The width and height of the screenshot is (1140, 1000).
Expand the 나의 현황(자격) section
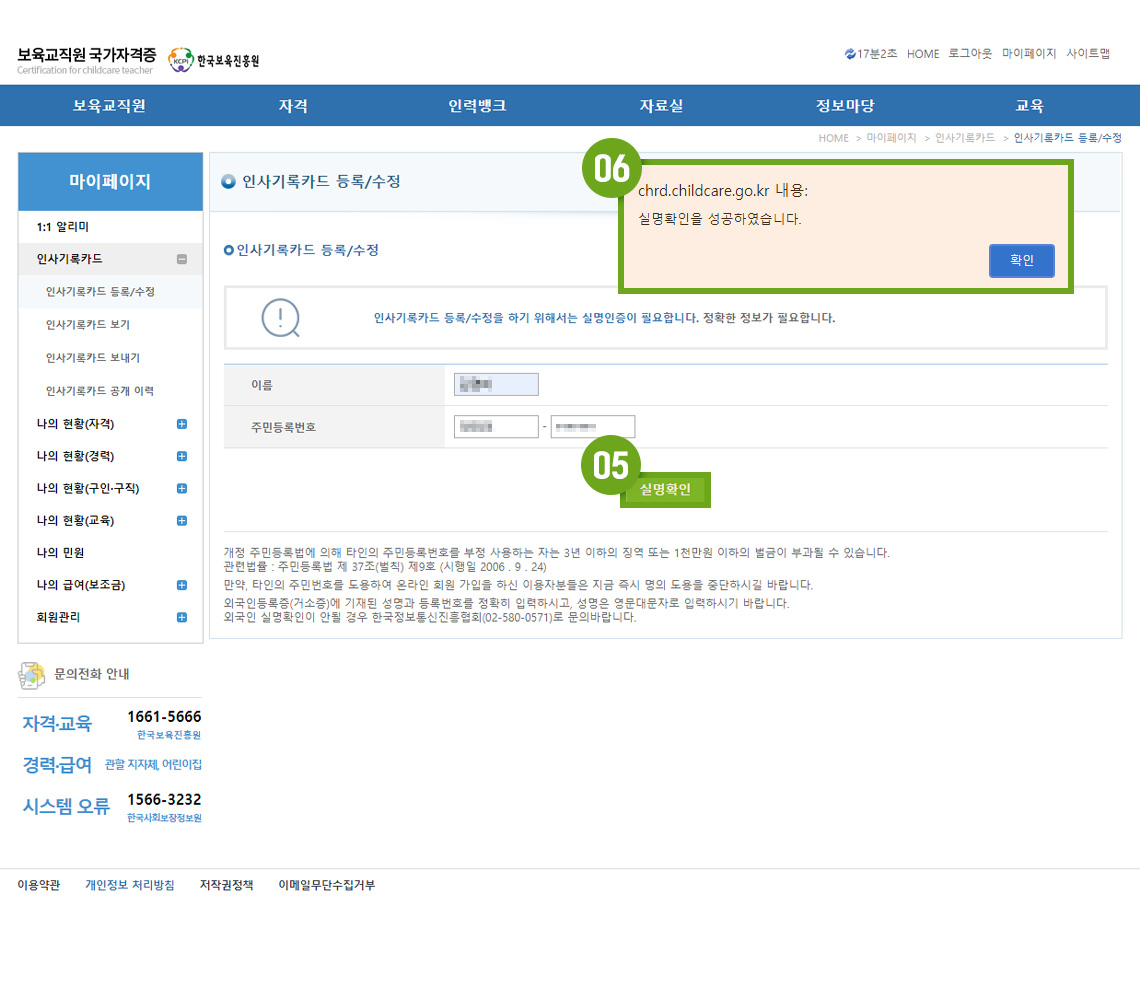tap(181, 424)
